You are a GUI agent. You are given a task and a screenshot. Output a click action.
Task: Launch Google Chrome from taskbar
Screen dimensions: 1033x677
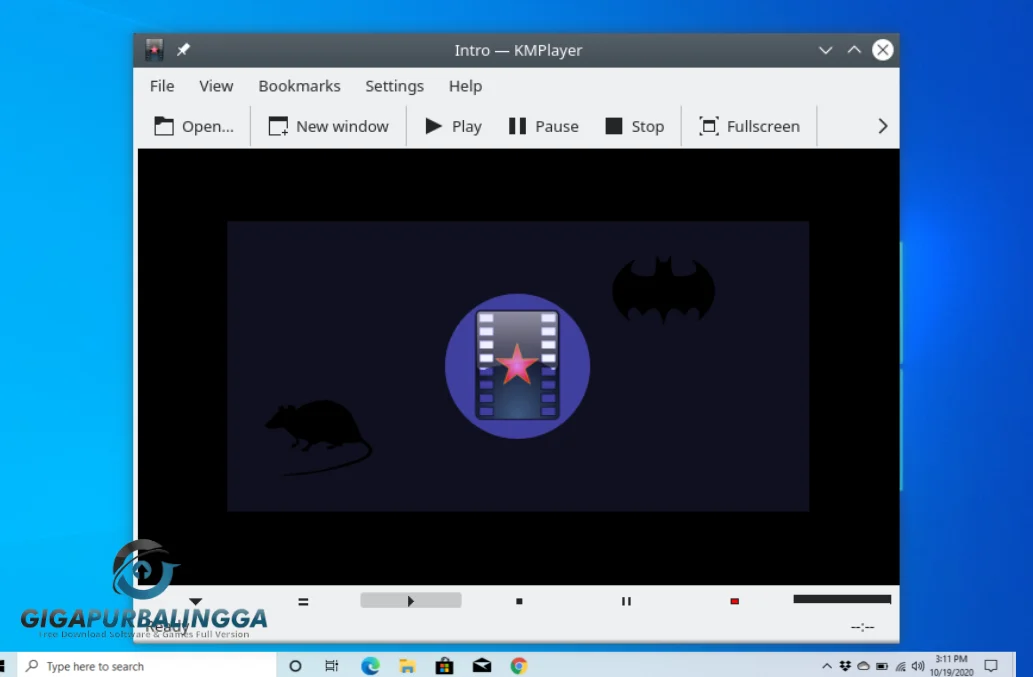click(x=519, y=666)
